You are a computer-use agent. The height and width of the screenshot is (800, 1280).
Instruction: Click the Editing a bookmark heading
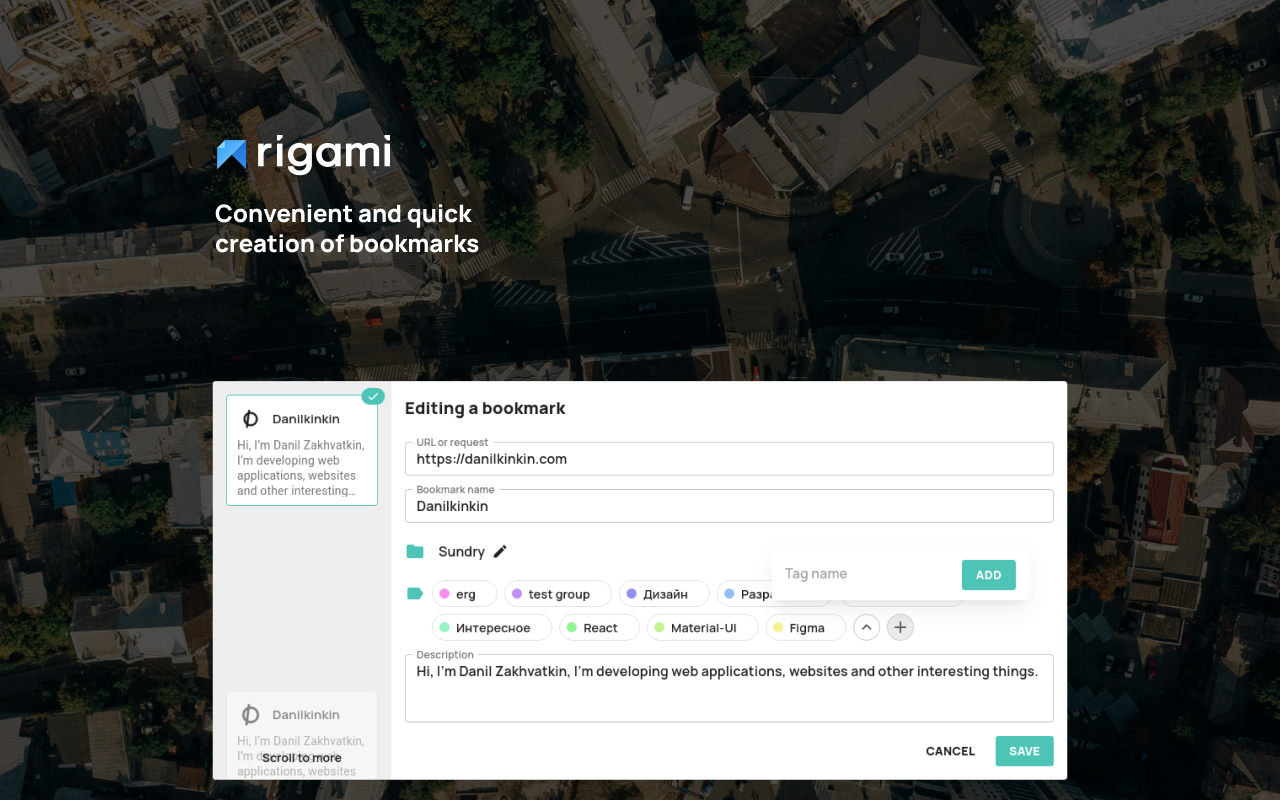point(485,408)
